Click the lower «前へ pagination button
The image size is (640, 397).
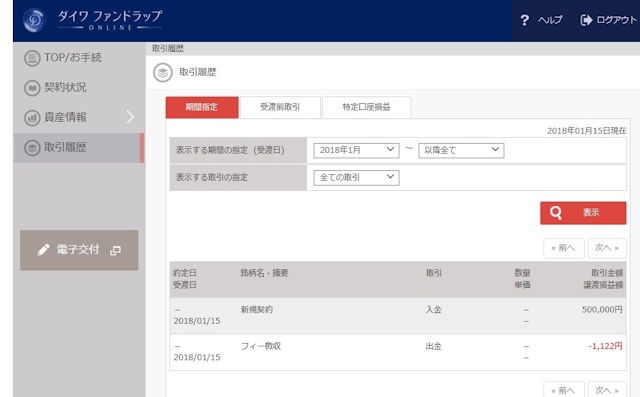(564, 390)
